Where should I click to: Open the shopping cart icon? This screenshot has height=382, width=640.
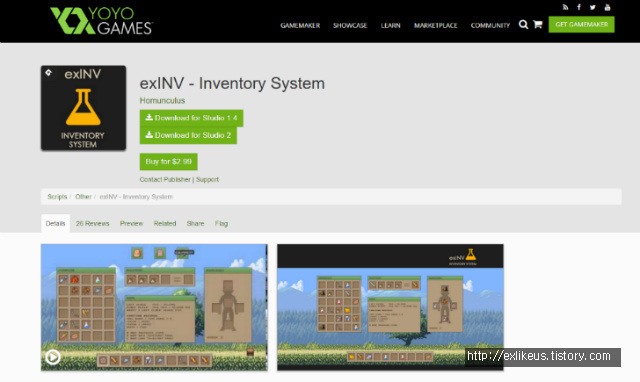pos(538,24)
